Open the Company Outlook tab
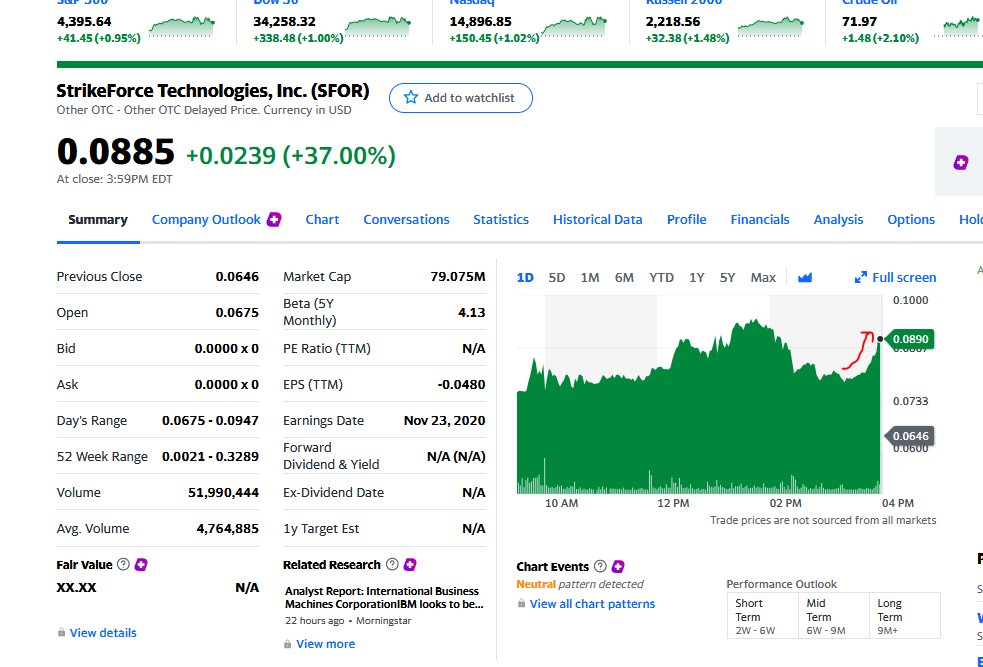Viewport: 983px width, 667px height. [206, 219]
